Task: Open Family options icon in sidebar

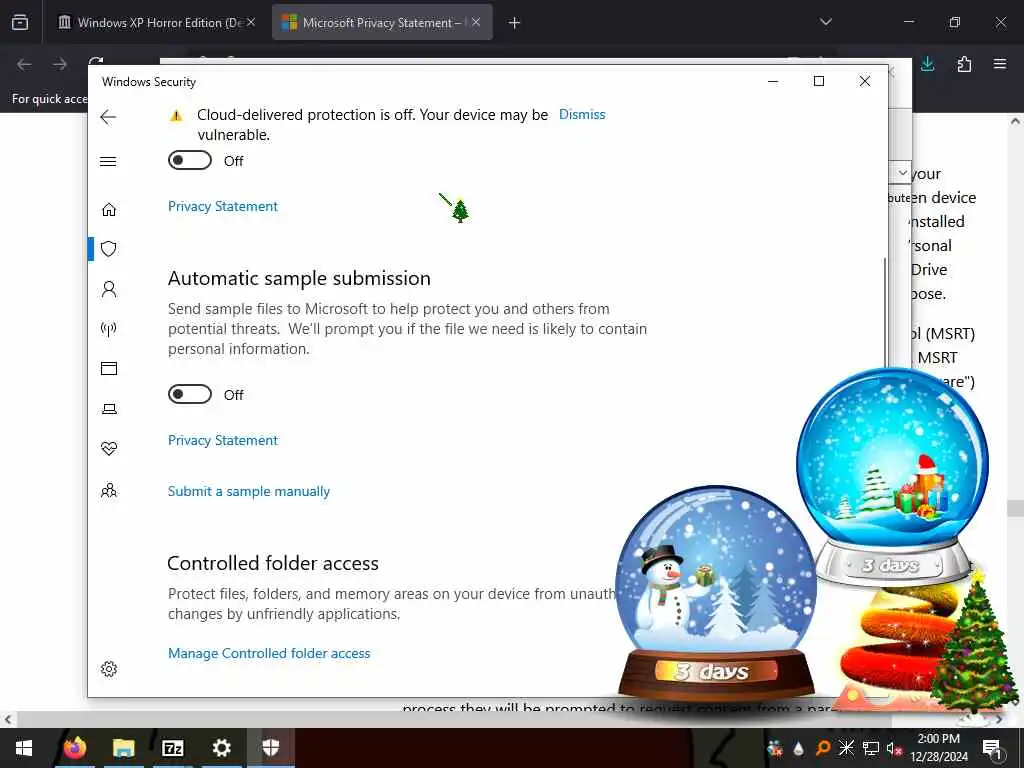Action: click(109, 490)
